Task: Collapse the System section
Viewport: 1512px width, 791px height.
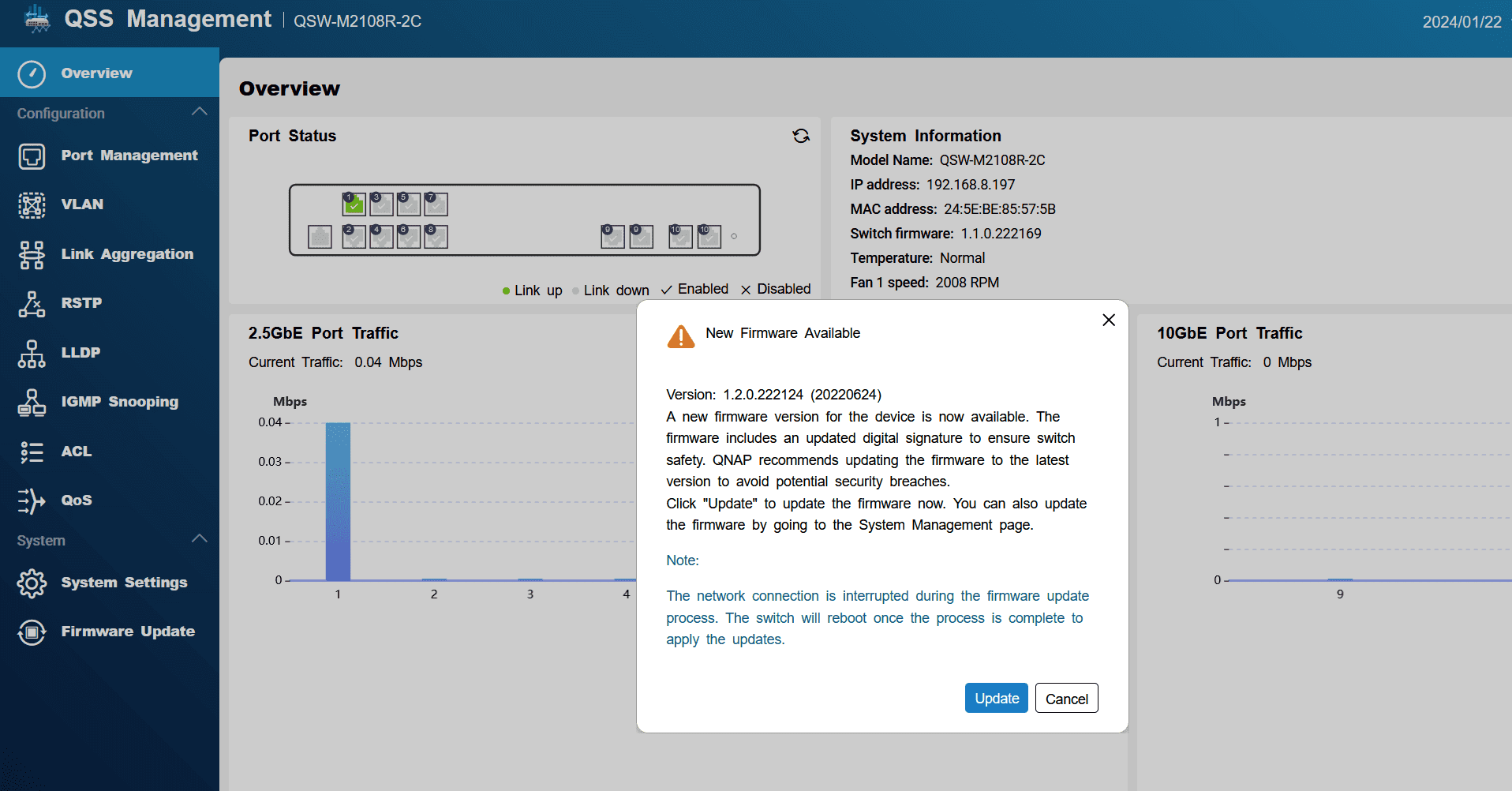Action: coord(200,539)
